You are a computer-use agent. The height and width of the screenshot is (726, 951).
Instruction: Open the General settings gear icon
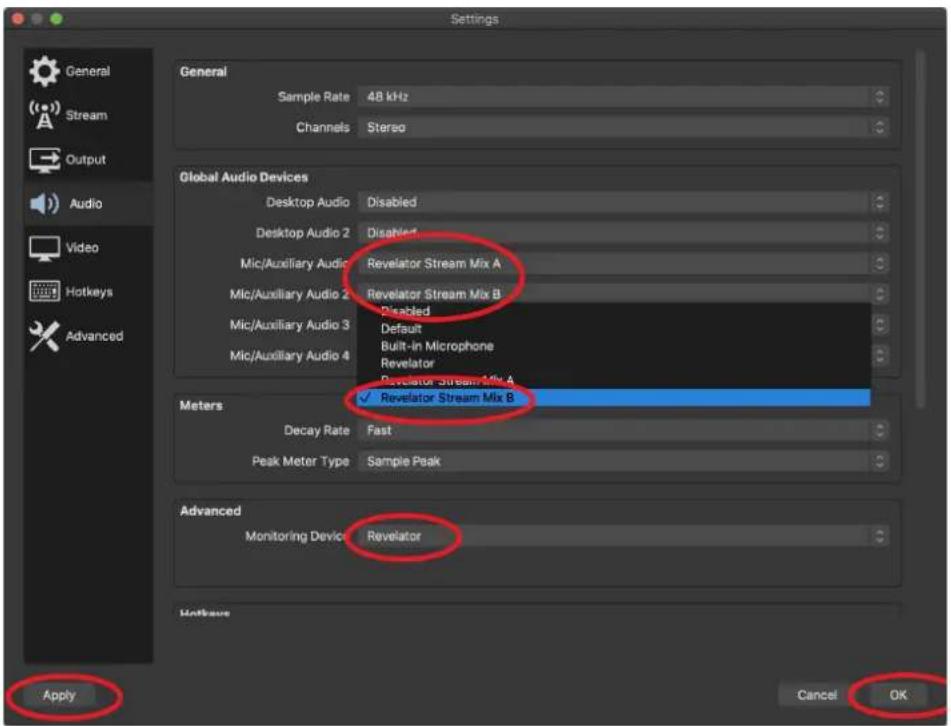44,71
